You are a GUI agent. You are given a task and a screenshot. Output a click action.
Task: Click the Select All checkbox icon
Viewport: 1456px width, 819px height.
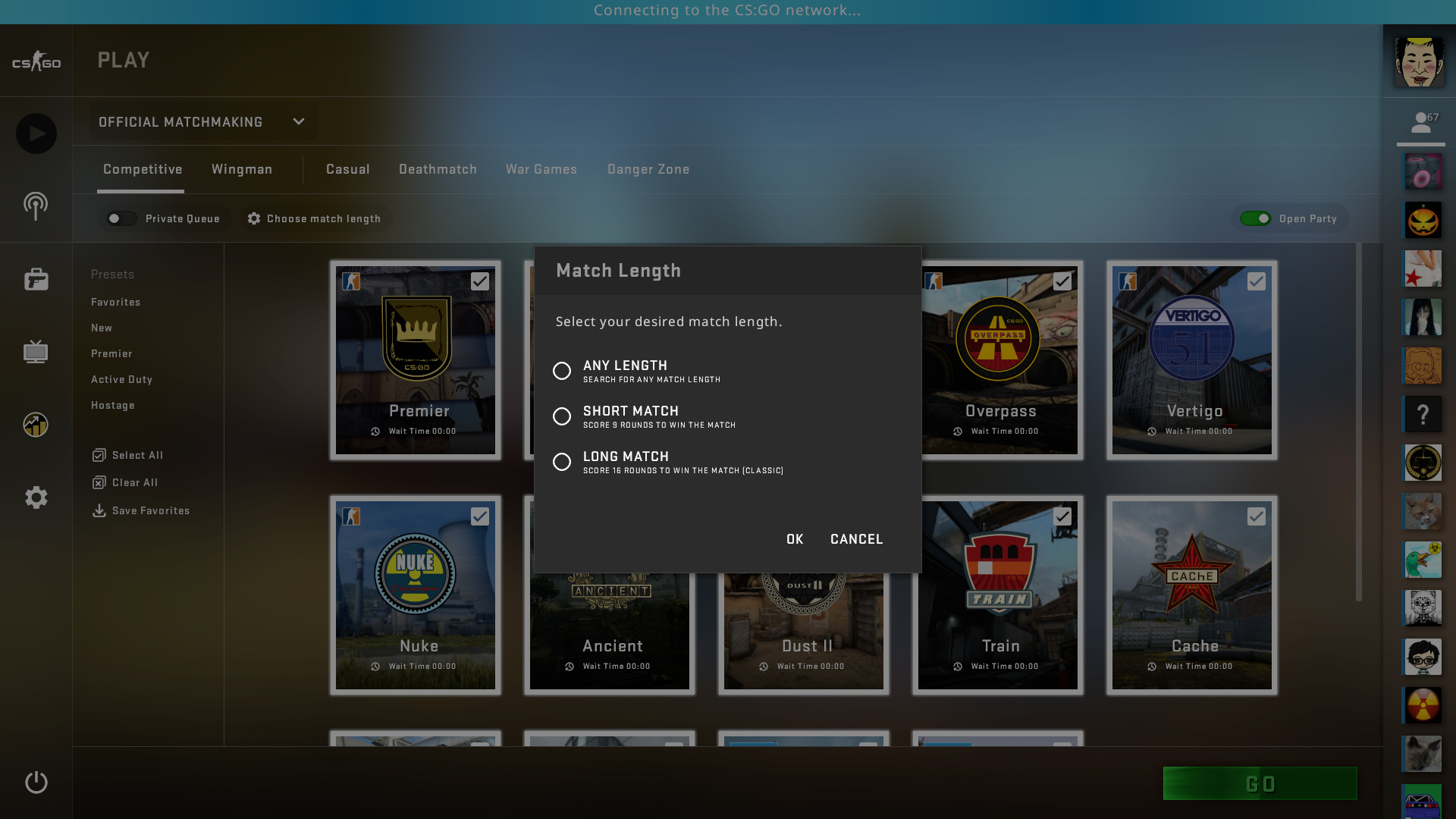pos(99,455)
